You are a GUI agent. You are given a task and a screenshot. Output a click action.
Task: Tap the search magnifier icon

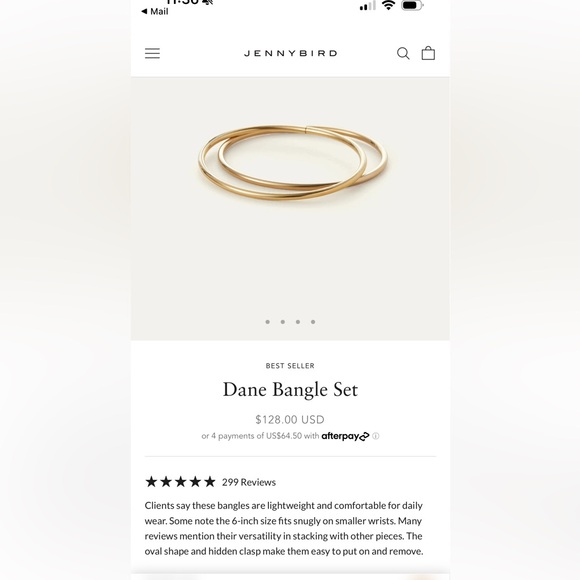pos(403,53)
